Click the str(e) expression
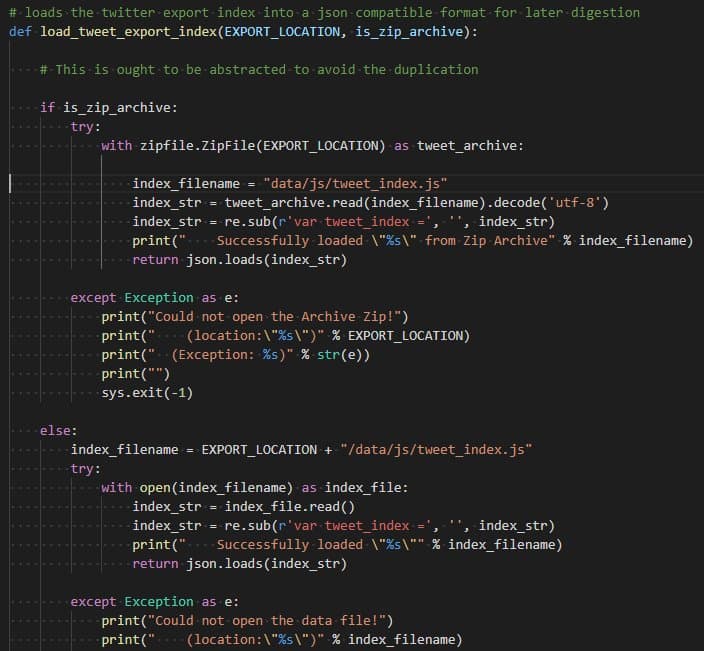 coord(336,355)
